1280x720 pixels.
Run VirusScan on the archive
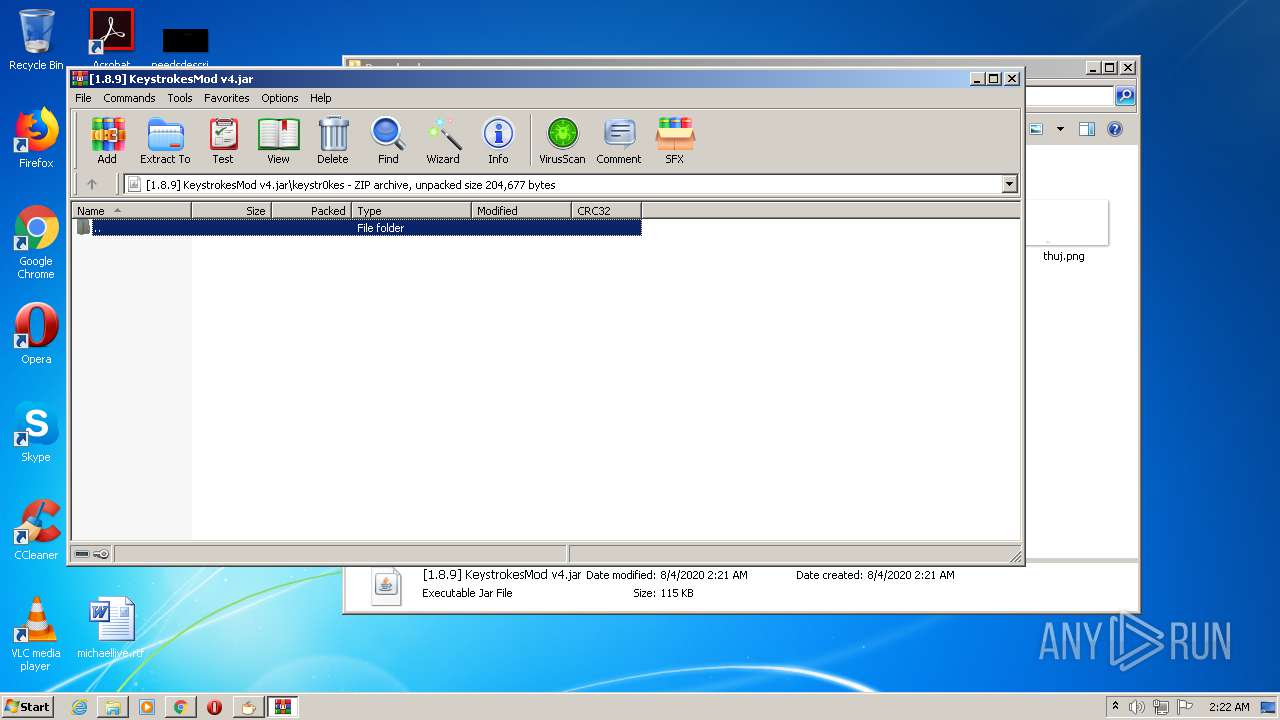(562, 140)
